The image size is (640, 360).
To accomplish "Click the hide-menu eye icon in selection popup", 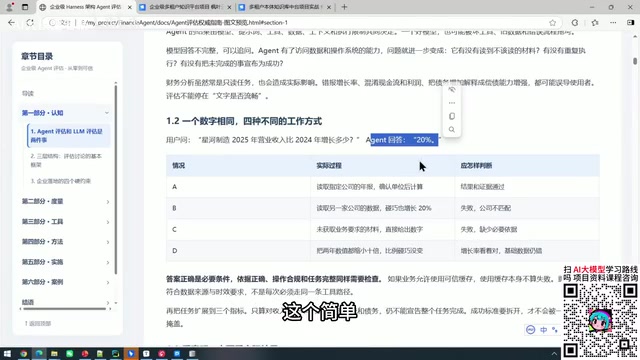I will pos(452,90).
